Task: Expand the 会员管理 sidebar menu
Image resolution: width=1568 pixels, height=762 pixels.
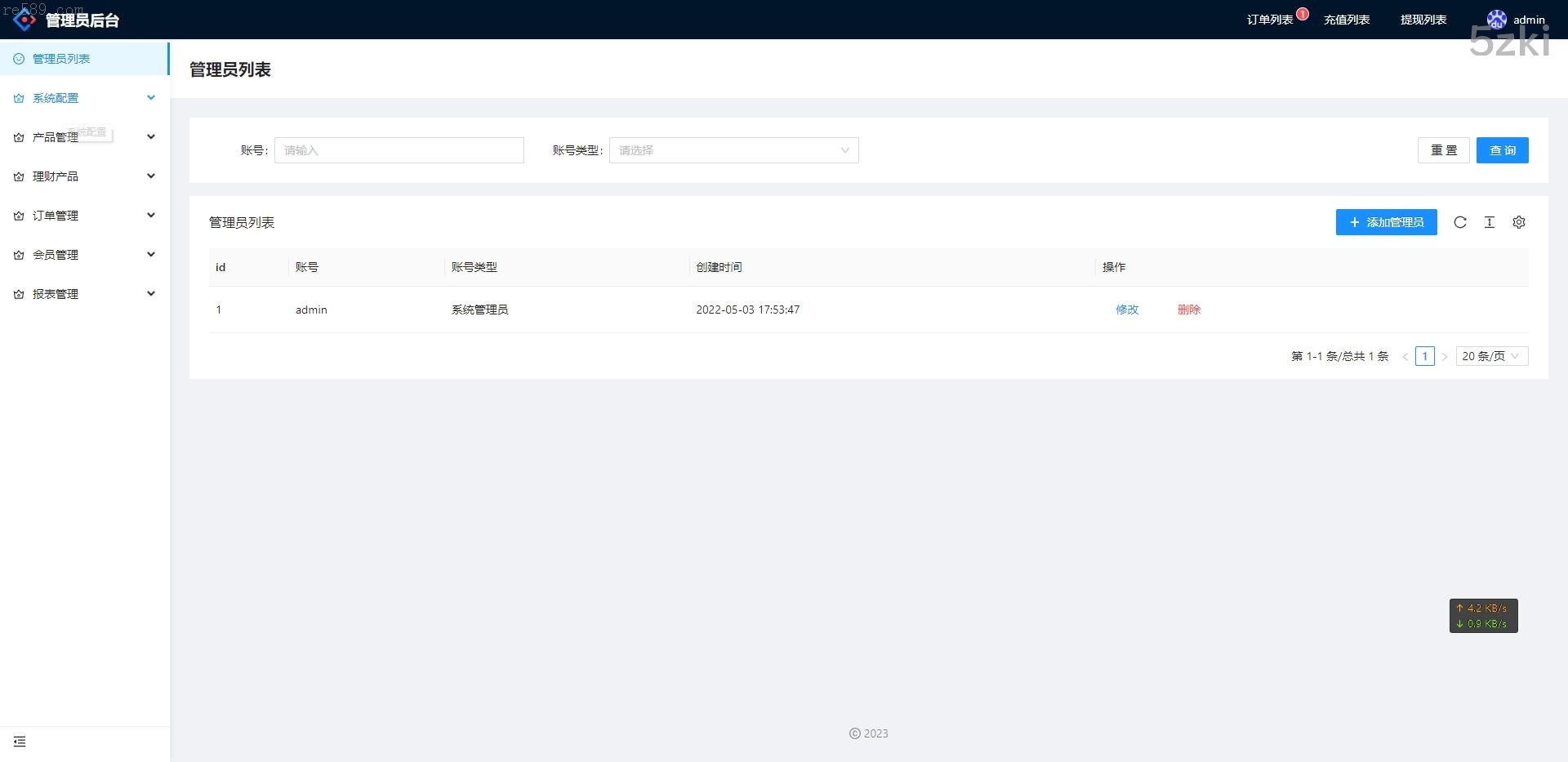Action: point(85,255)
